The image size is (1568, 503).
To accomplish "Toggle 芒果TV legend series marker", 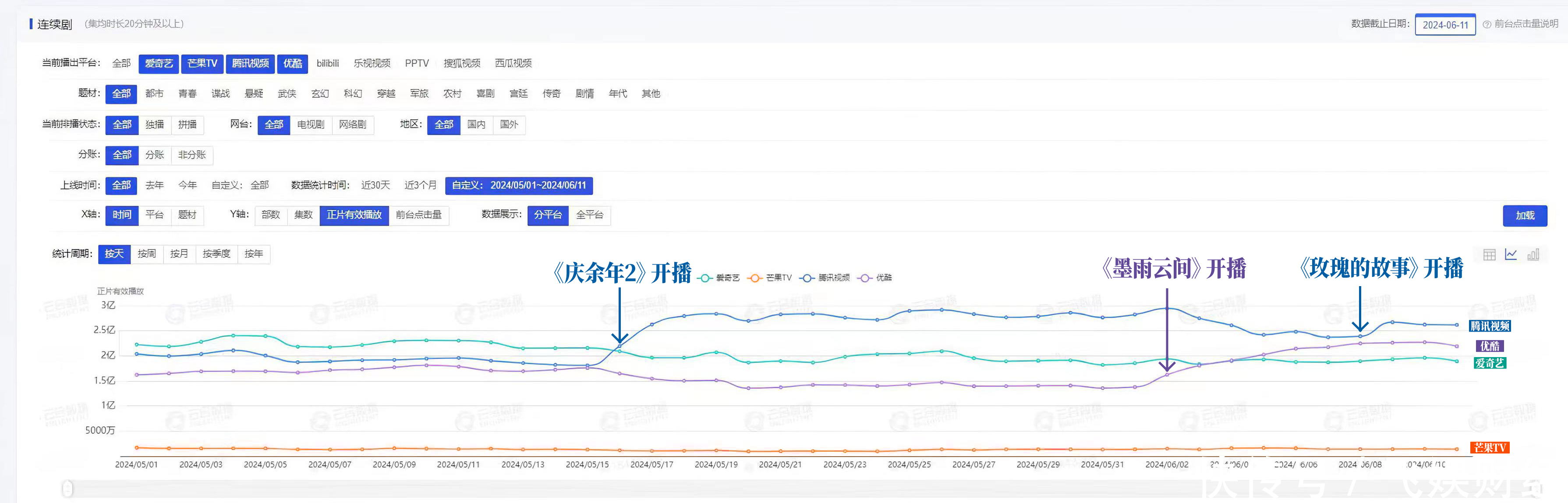I will pyautogui.click(x=755, y=278).
